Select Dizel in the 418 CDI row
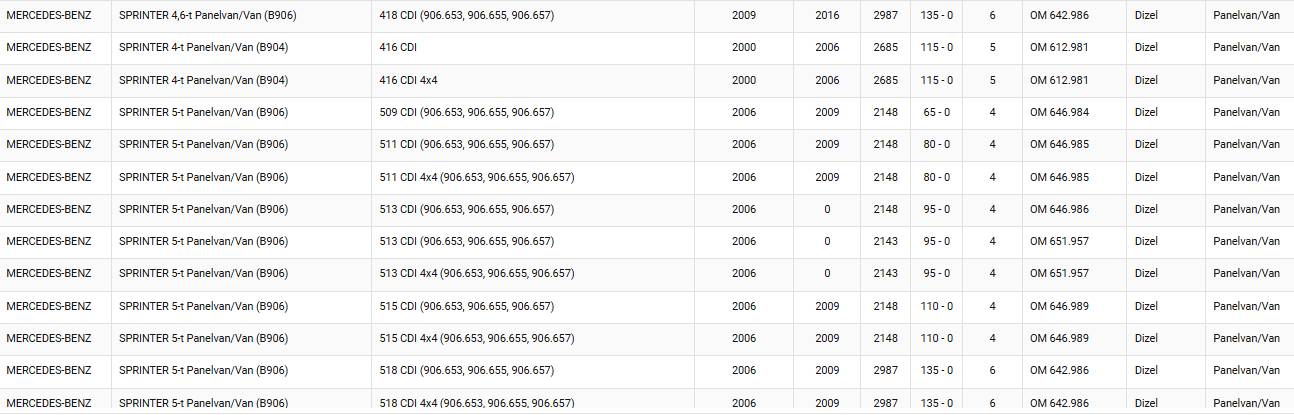The image size is (1294, 415). click(1148, 16)
